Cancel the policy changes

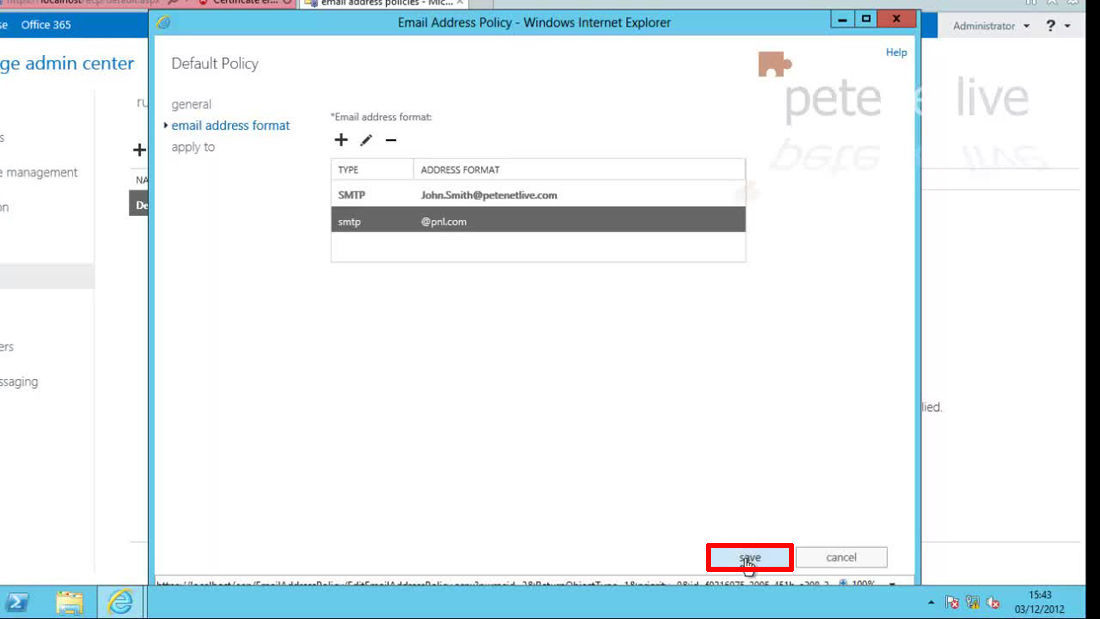(841, 557)
